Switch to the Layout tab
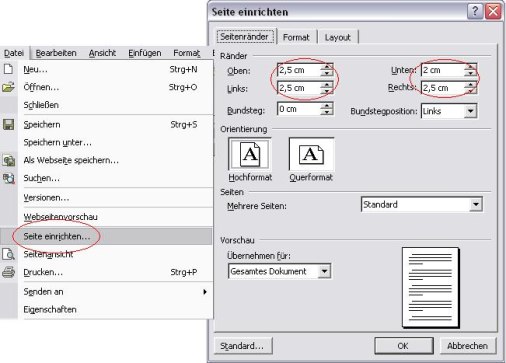Screen dimensions: 506x363 [337, 37]
